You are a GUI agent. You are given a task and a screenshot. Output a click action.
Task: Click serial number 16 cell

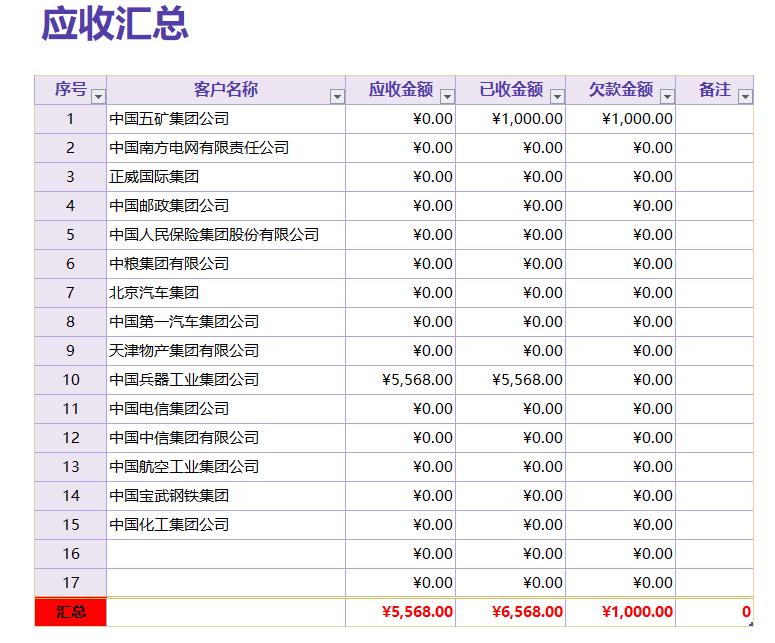point(71,554)
